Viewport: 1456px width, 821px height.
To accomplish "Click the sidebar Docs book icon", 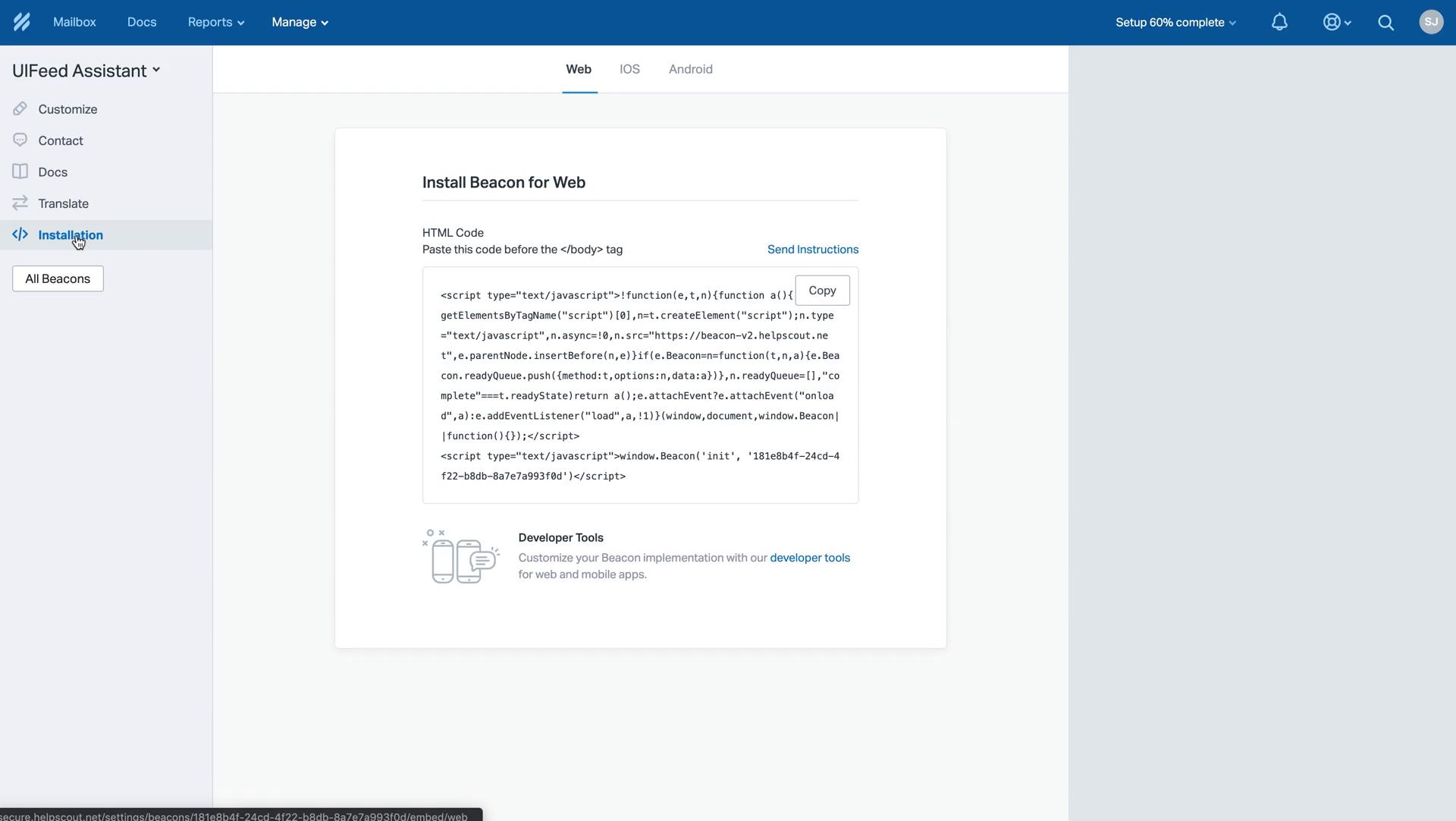I will [20, 171].
